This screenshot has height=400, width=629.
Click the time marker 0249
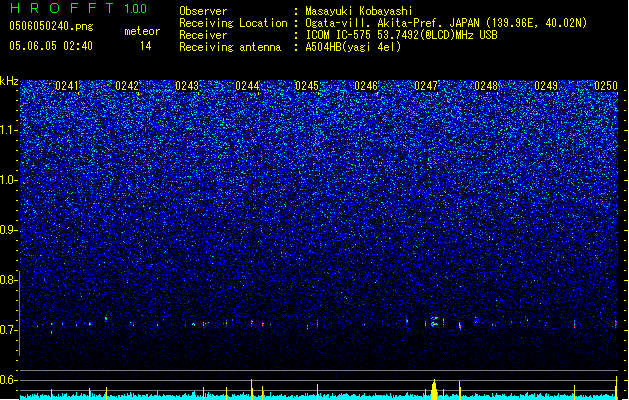click(x=546, y=86)
